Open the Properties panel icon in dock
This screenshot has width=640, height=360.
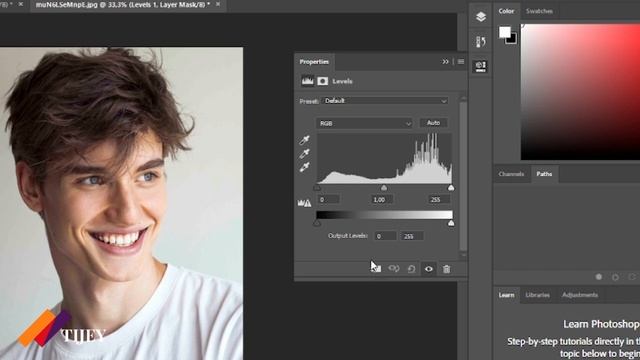(481, 66)
